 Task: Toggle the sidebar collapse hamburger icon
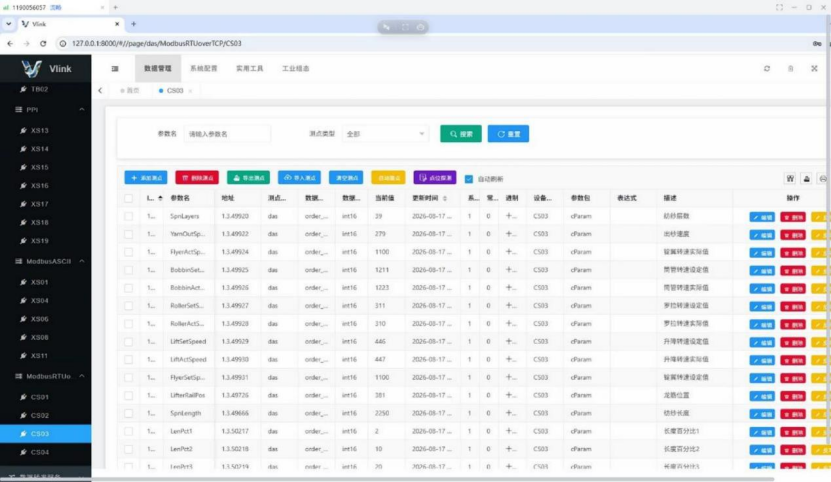[115, 68]
